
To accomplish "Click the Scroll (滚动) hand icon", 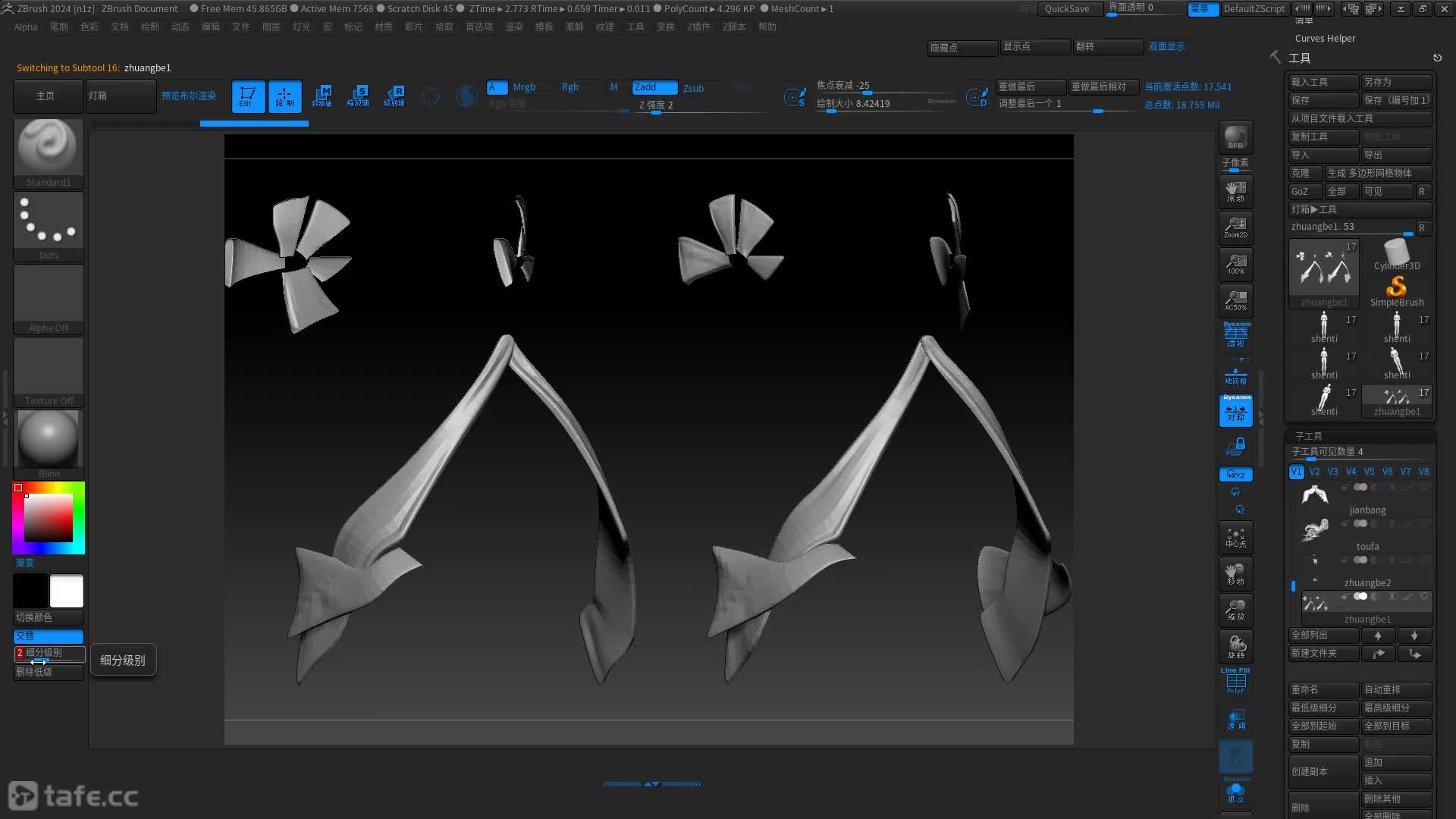I will 1235,192.
